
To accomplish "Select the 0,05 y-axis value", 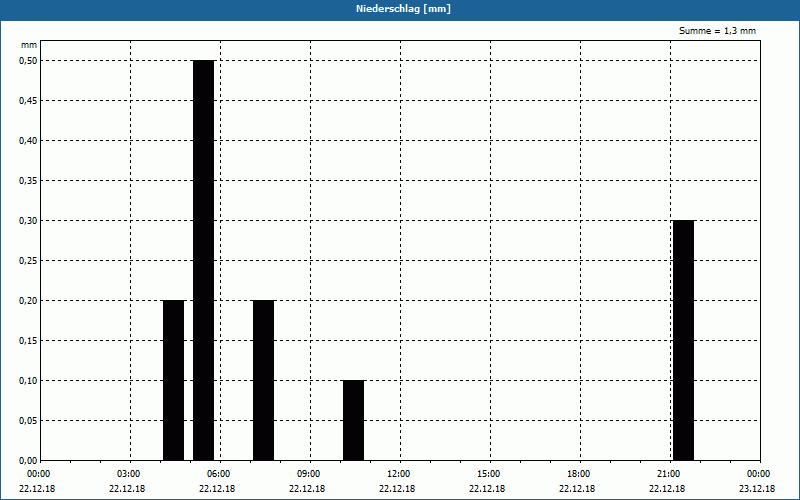I will click(28, 420).
